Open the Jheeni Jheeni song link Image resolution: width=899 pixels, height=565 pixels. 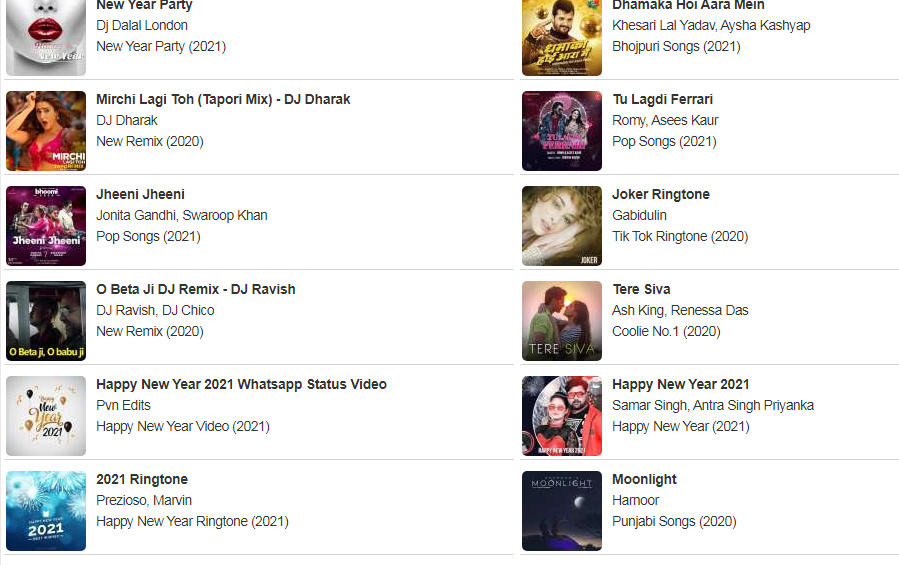point(140,194)
